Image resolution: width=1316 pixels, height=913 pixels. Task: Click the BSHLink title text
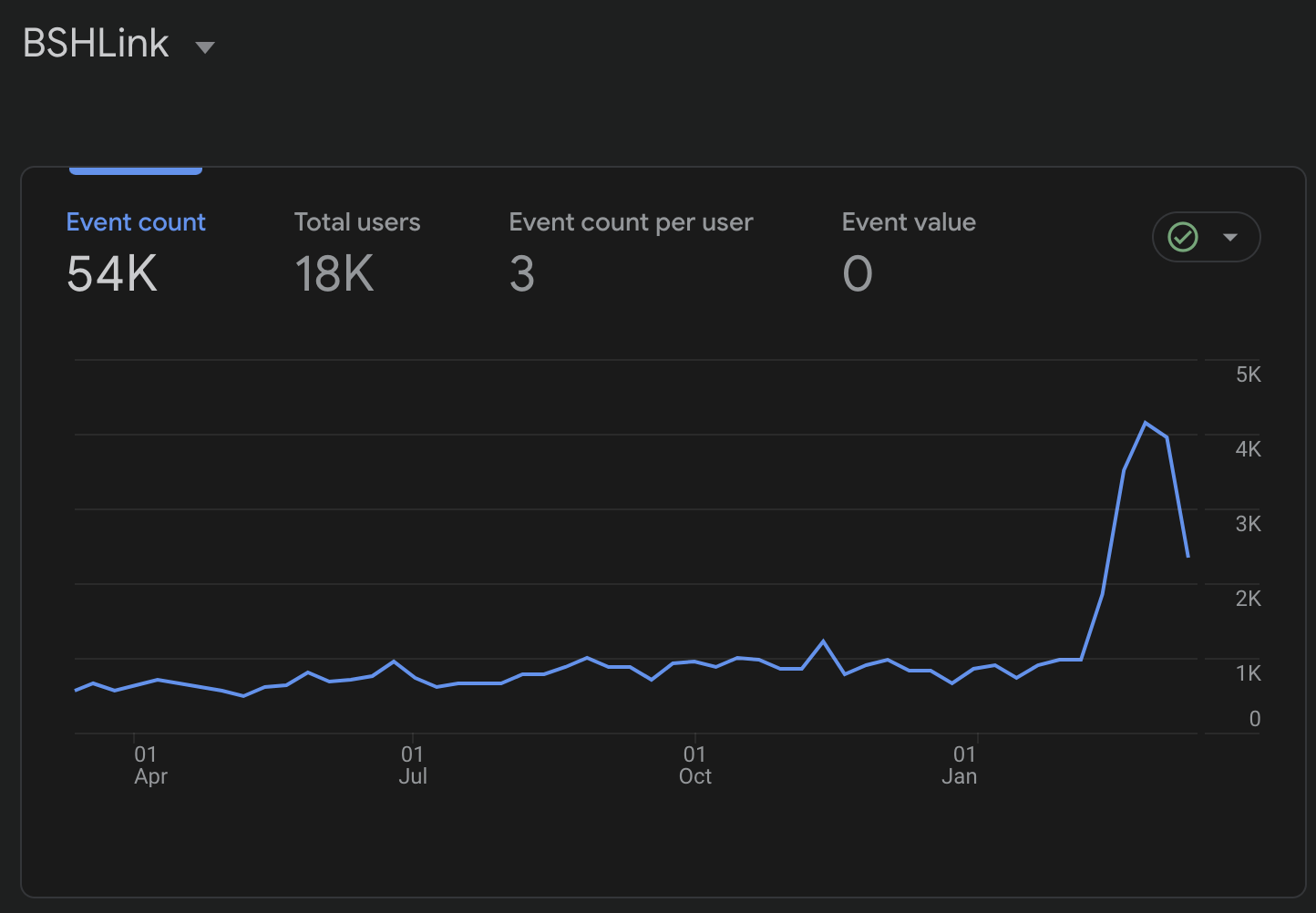click(96, 43)
